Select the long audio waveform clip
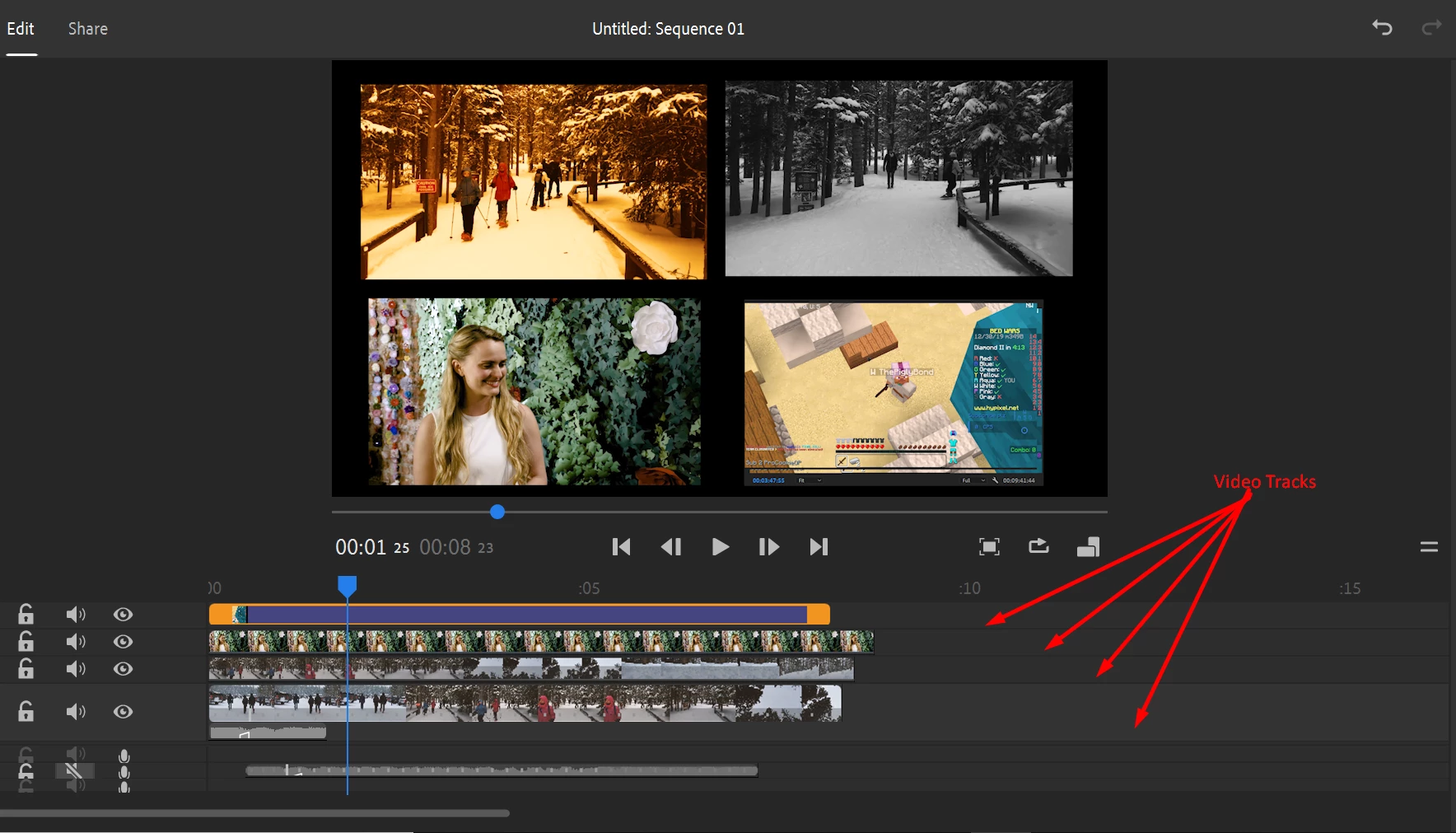 [502, 771]
